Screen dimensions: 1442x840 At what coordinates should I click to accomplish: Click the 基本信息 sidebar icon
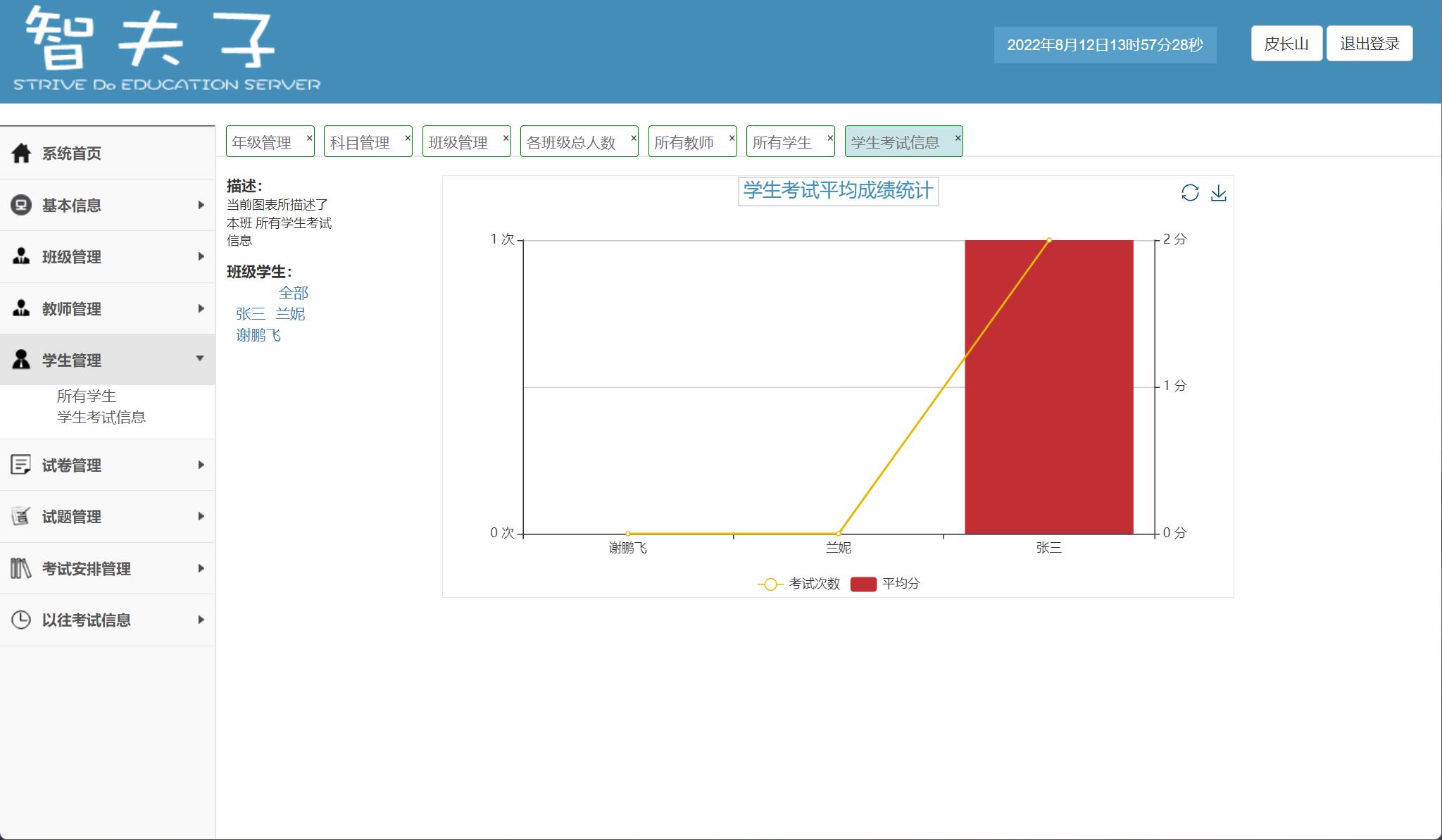click(21, 205)
